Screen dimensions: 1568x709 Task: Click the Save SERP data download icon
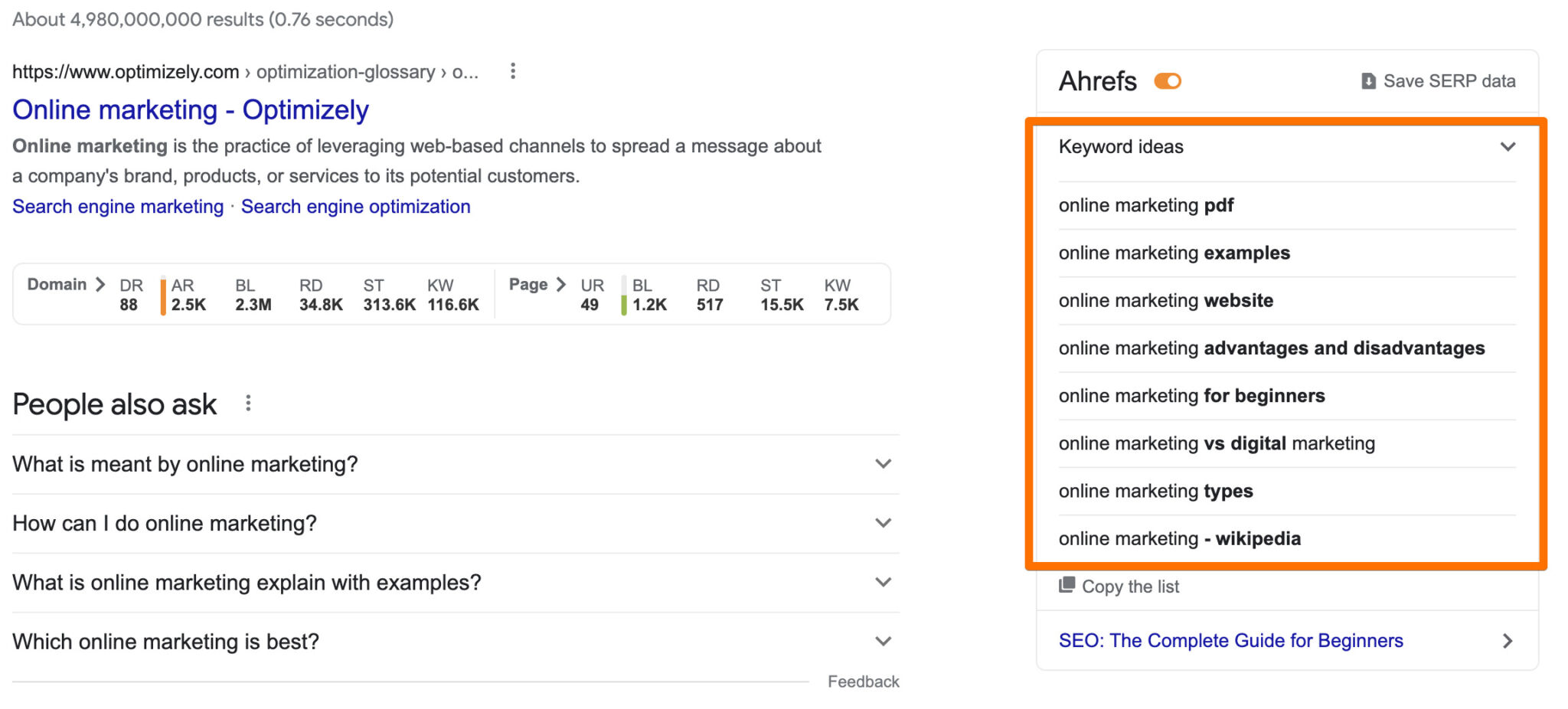coord(1369,80)
